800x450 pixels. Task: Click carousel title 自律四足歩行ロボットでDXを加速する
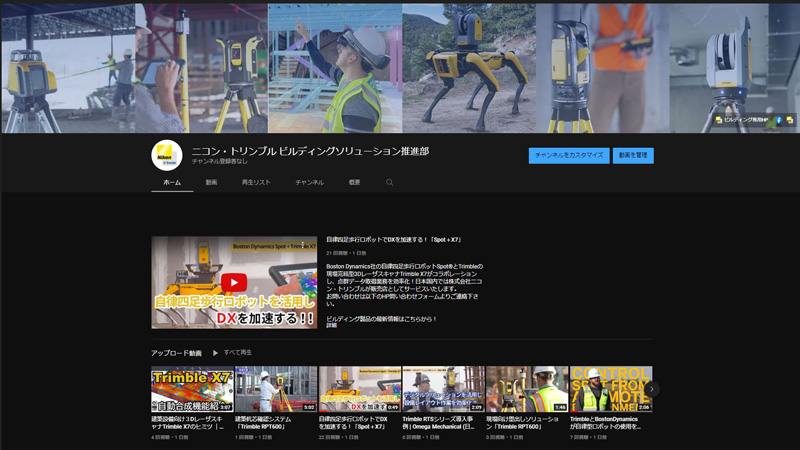coord(354,422)
